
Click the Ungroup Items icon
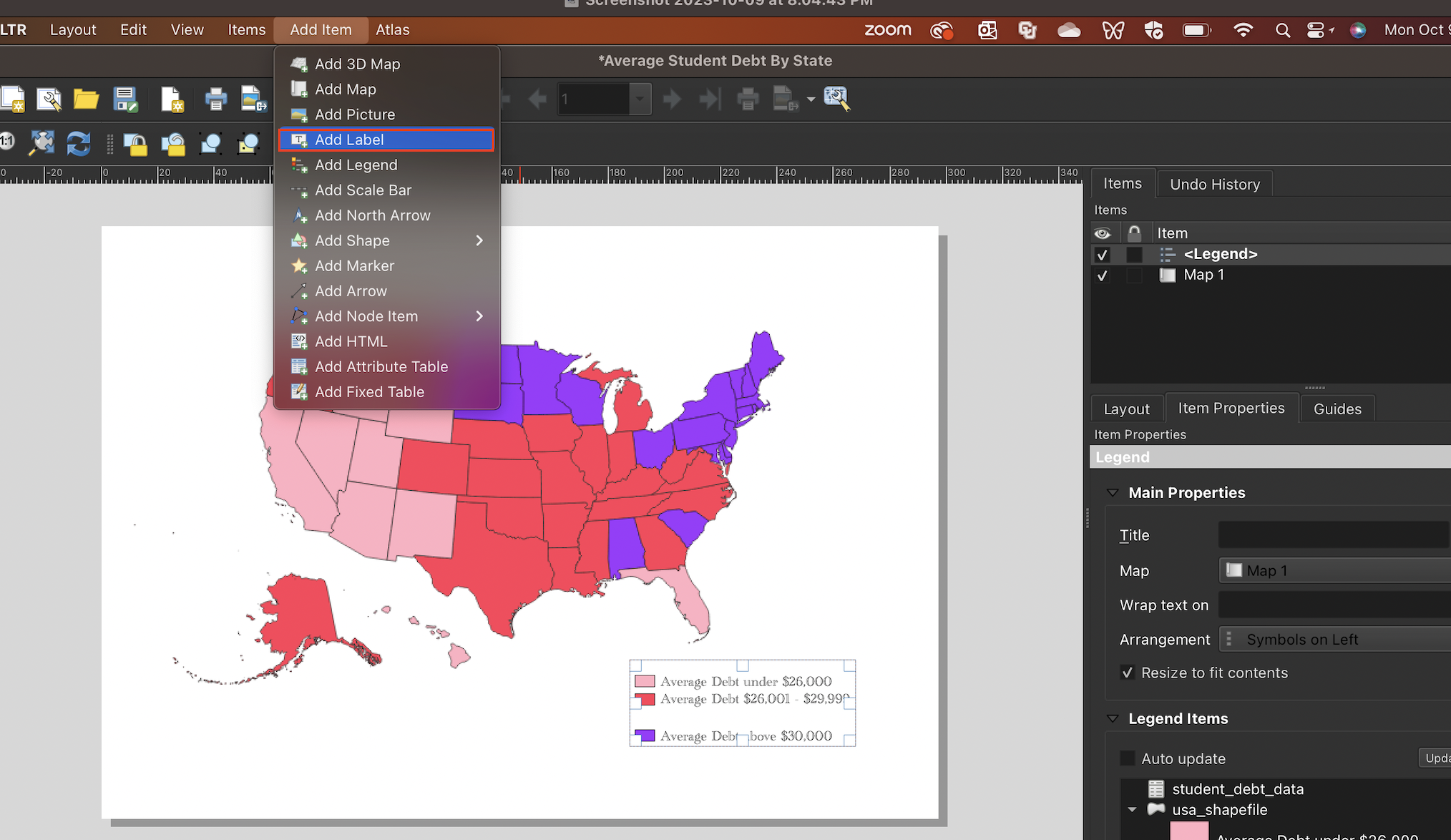coord(248,144)
